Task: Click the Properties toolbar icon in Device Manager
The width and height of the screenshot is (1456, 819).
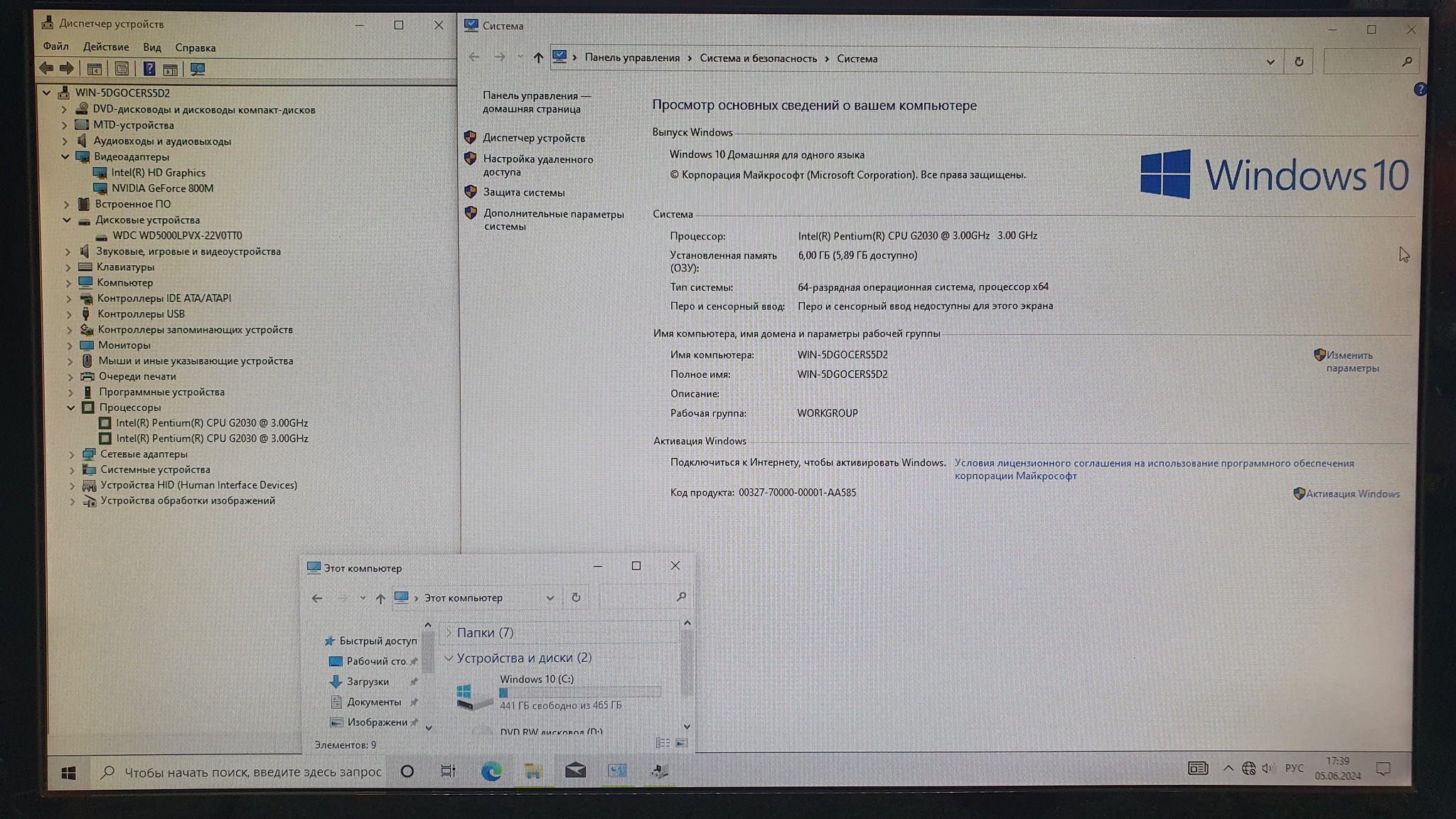Action: click(122, 69)
